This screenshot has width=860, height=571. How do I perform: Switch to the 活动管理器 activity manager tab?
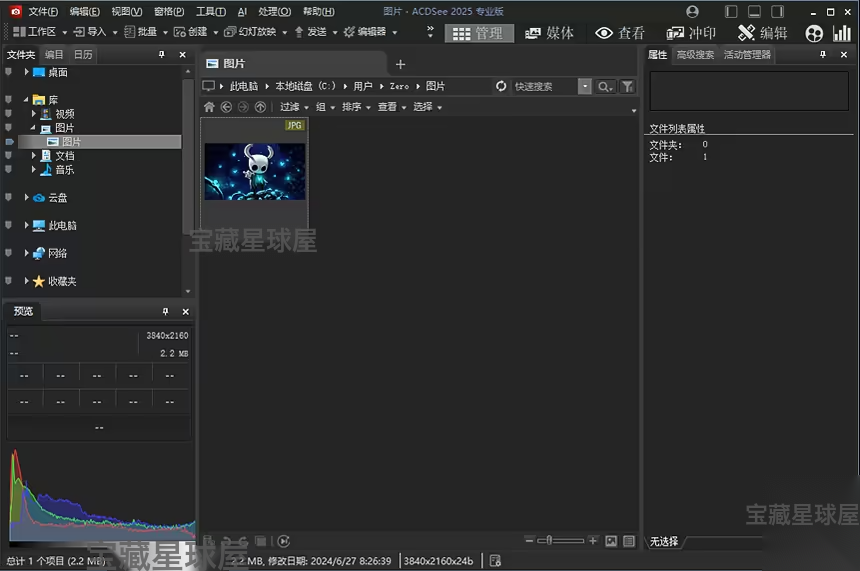point(747,54)
